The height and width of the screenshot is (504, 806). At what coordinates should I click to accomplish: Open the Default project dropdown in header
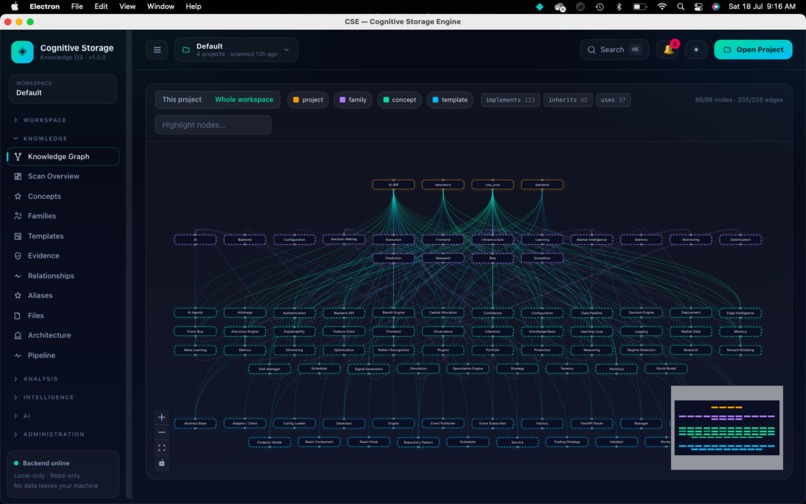coord(236,50)
